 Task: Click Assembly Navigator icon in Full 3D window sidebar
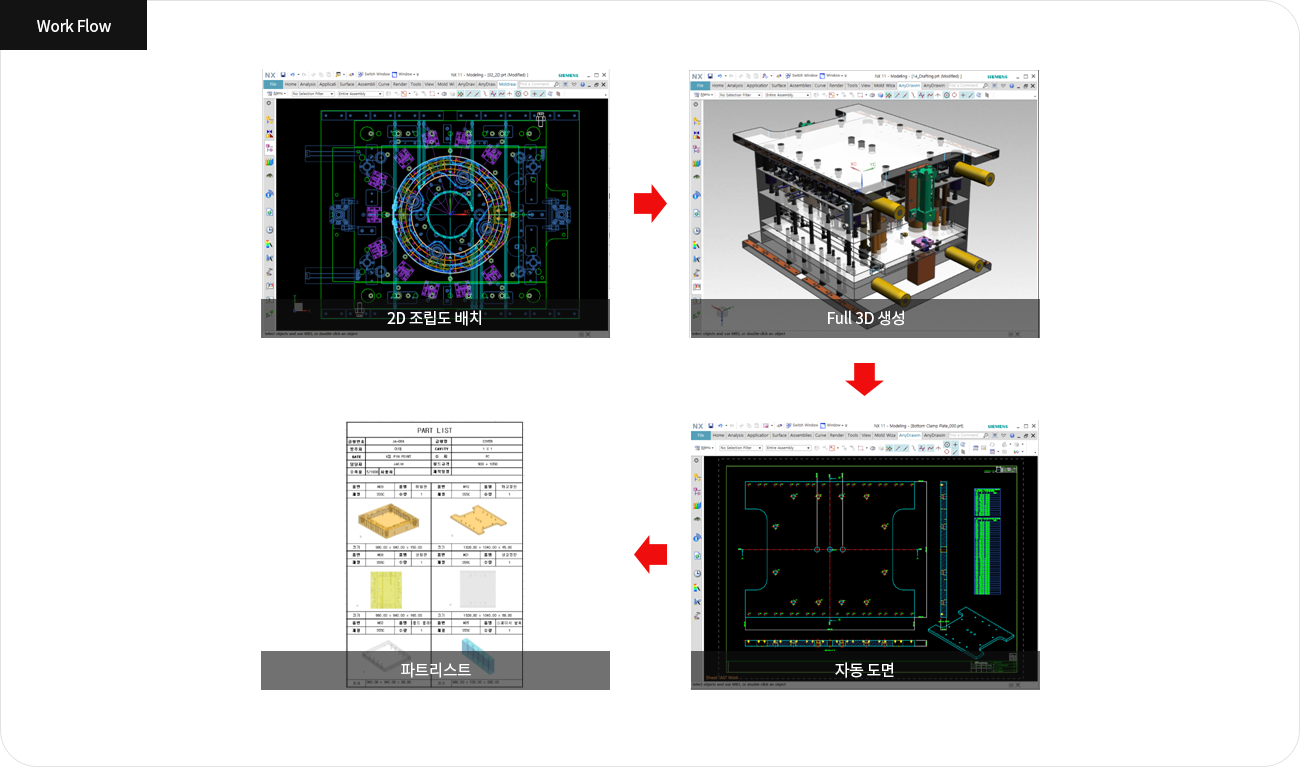click(x=697, y=121)
